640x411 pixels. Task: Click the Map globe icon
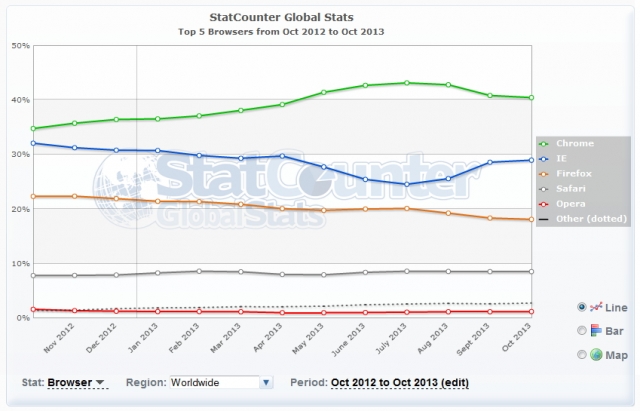(595, 355)
